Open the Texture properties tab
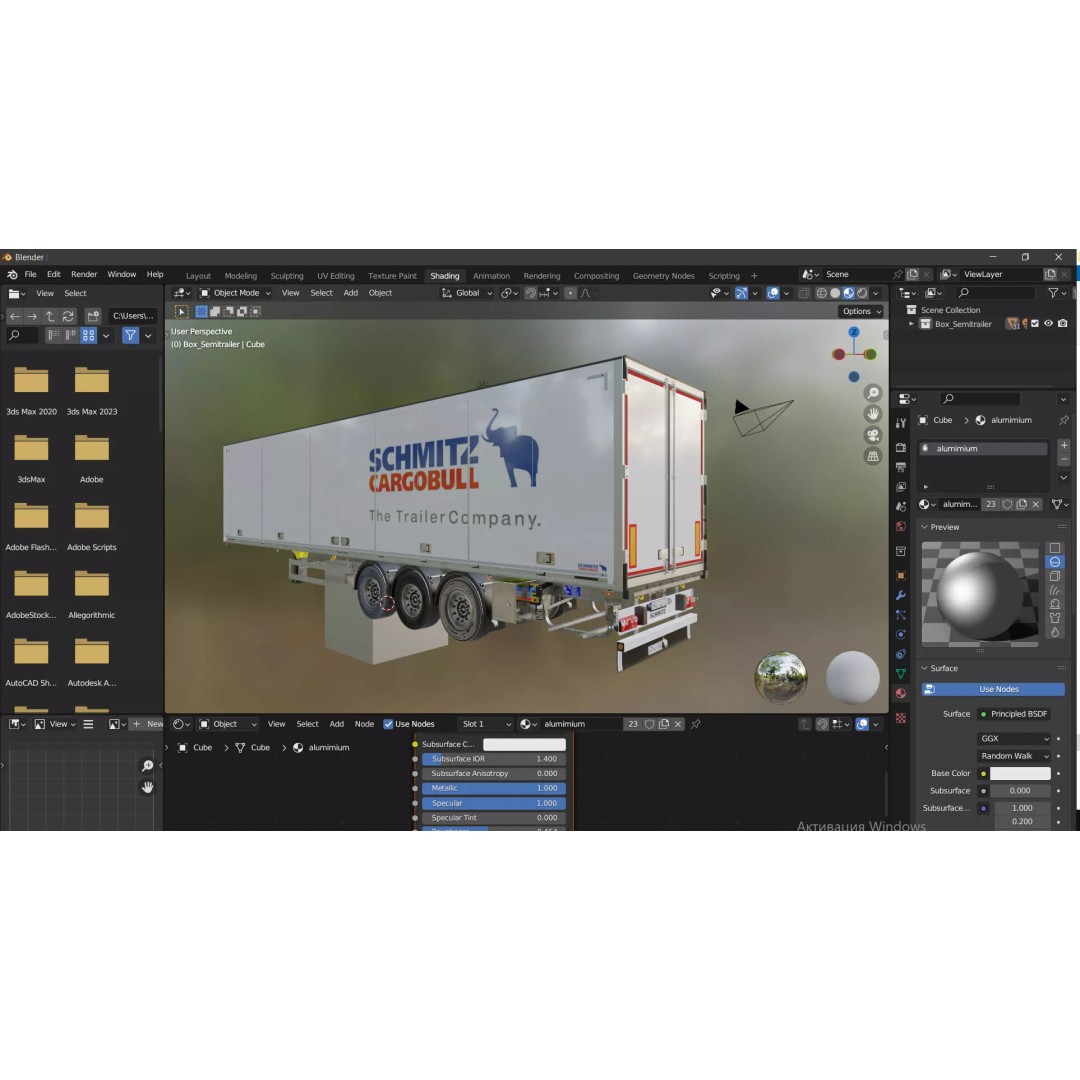 coord(900,718)
